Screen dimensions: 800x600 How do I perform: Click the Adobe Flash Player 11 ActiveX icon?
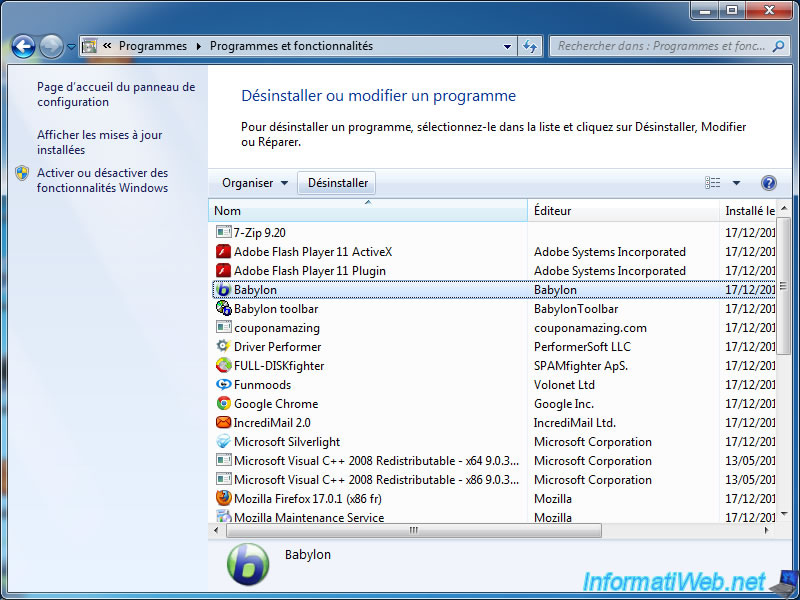(223, 252)
